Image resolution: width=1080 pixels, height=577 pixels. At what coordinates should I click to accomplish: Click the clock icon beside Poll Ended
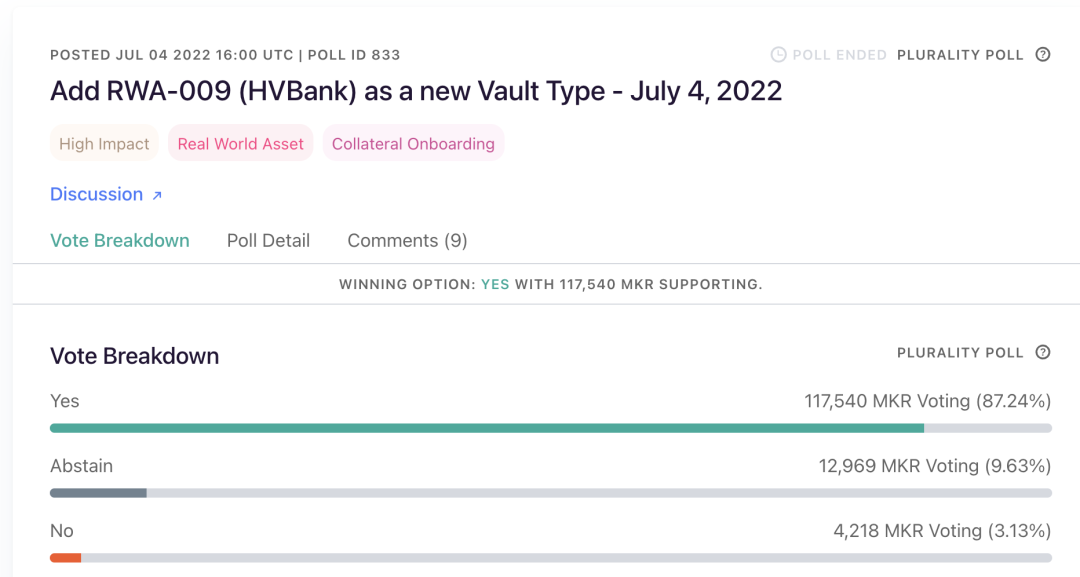click(778, 55)
